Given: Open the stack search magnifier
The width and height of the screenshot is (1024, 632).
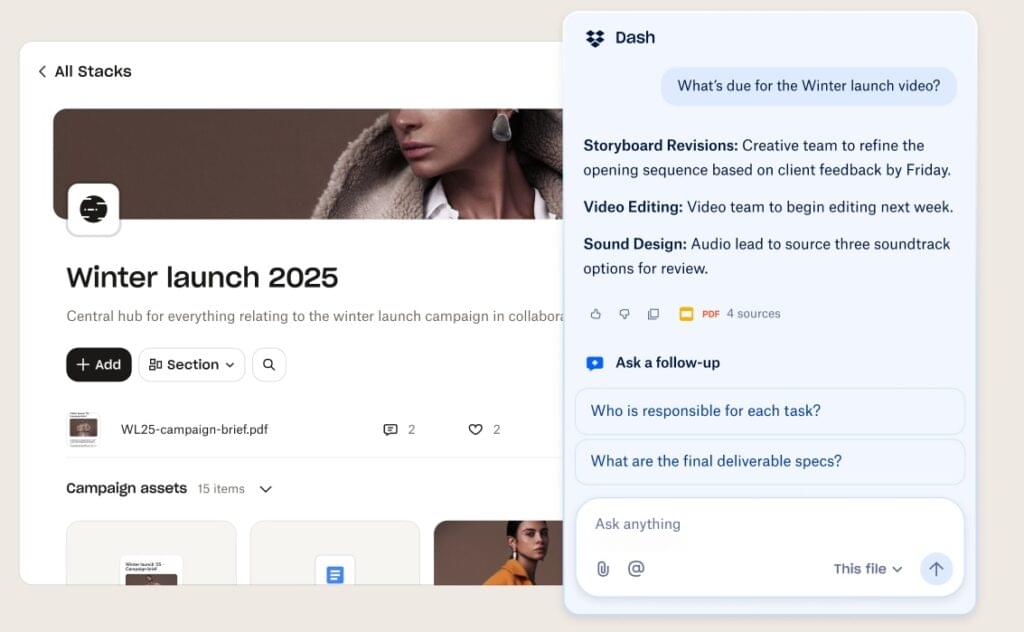Looking at the screenshot, I should pyautogui.click(x=269, y=364).
